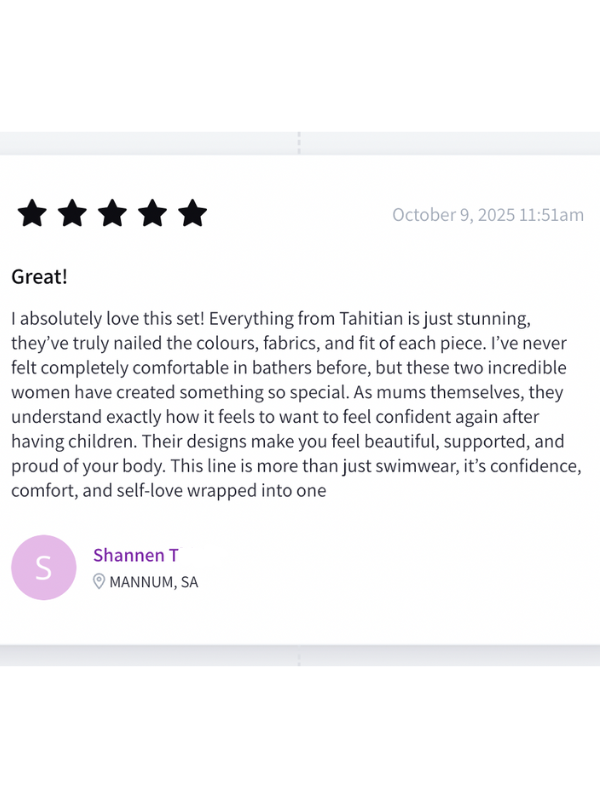
Task: Click the fifth and last rating star
Action: 192,213
